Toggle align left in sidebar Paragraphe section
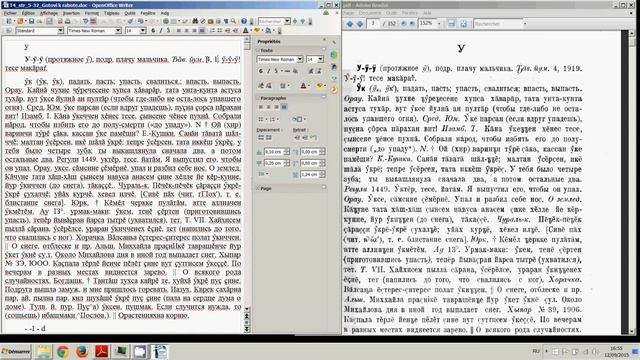Screen dimensions: 640x360 pyautogui.click(x=261, y=107)
